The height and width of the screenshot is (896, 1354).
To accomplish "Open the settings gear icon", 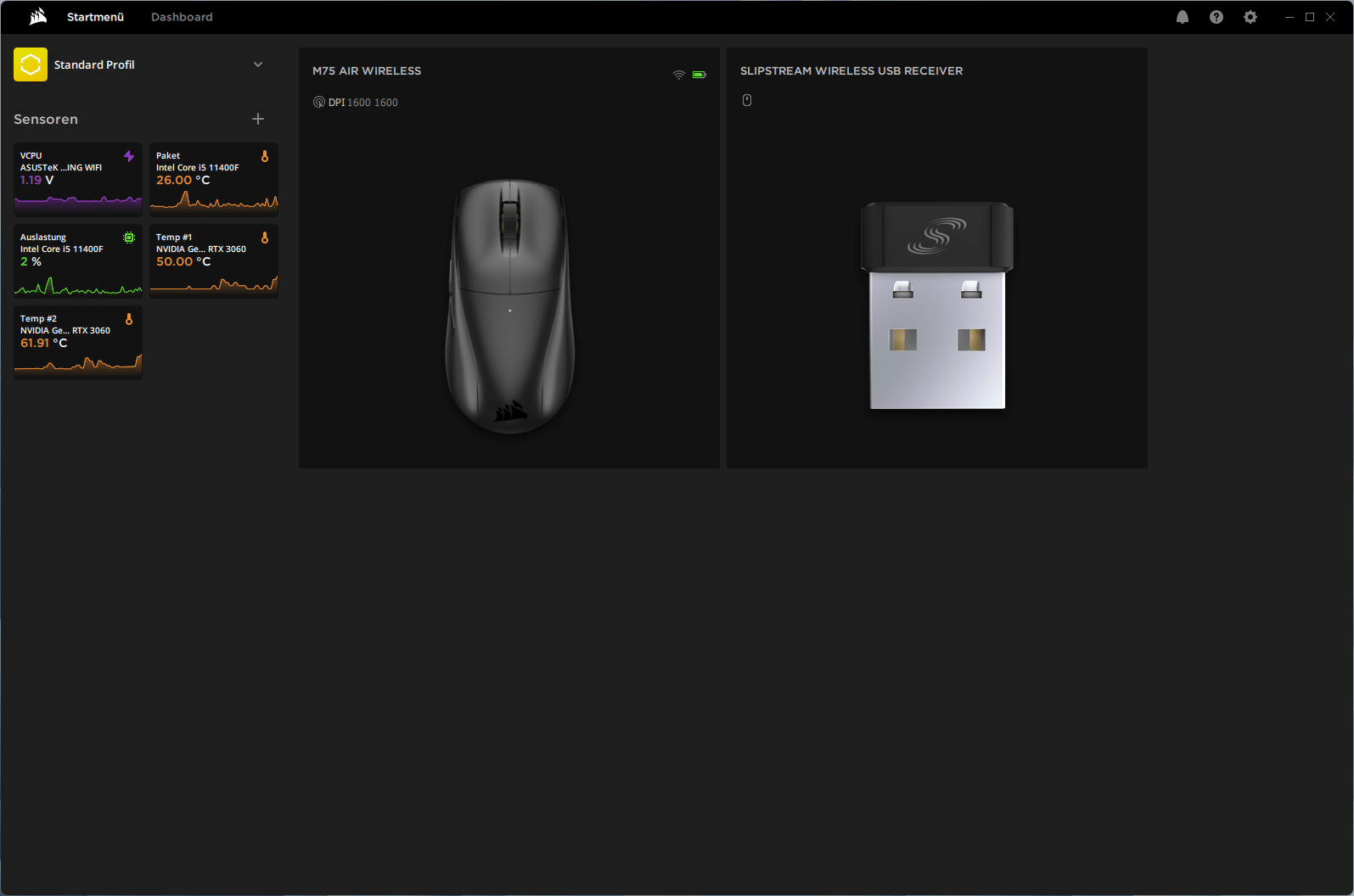I will coord(1250,17).
